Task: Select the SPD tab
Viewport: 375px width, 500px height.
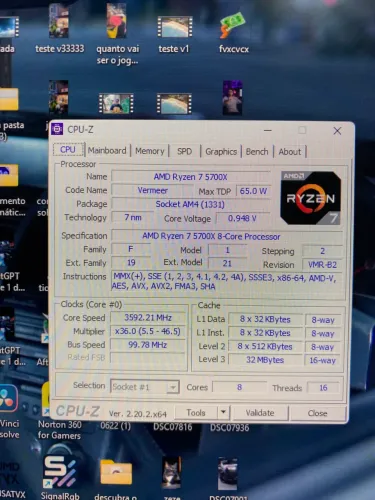Action: [184, 151]
